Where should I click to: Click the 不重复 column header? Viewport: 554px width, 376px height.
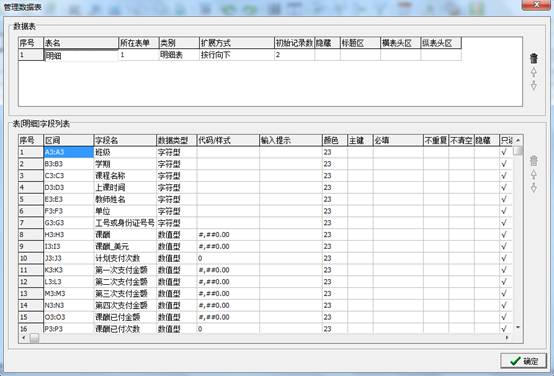click(x=436, y=140)
